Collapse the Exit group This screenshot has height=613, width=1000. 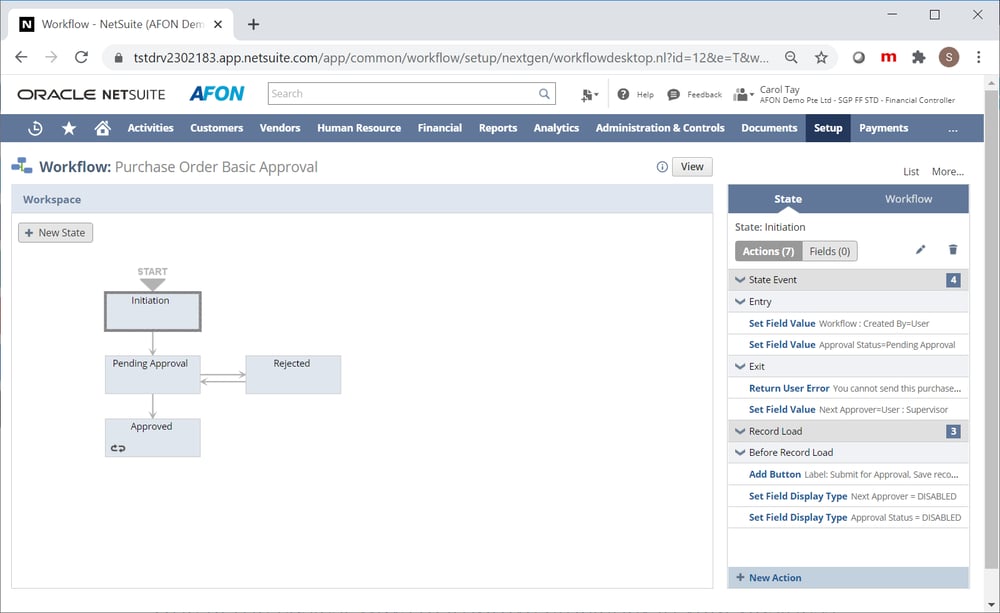tap(740, 366)
